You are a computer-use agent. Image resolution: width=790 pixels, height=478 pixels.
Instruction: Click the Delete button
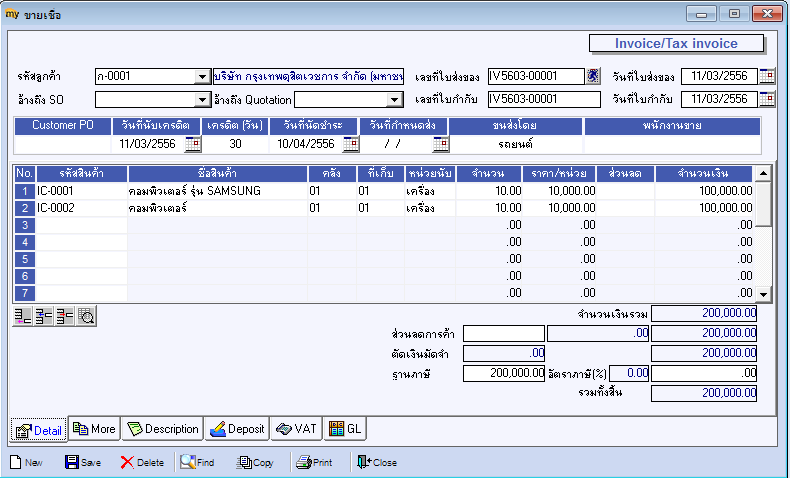point(142,463)
